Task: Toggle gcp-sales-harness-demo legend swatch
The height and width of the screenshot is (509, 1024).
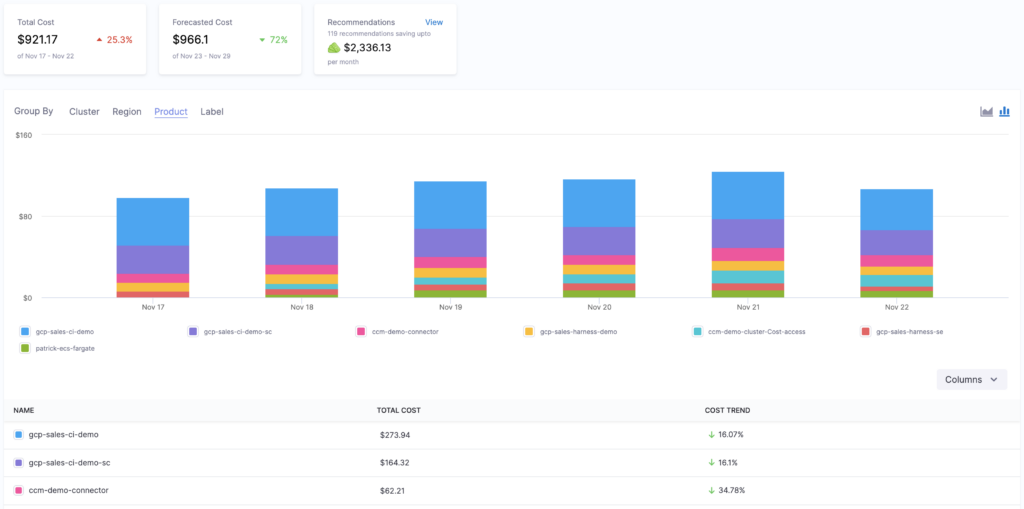Action: point(529,332)
